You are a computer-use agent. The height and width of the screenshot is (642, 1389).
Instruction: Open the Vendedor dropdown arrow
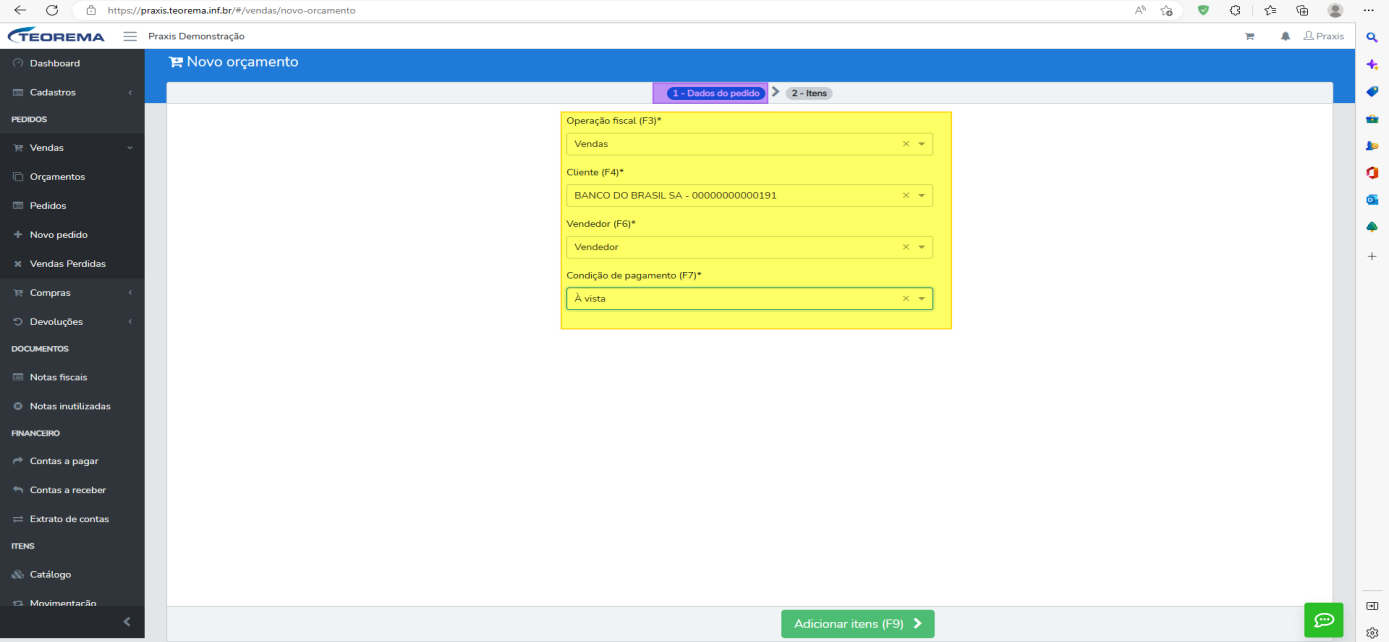[921, 247]
